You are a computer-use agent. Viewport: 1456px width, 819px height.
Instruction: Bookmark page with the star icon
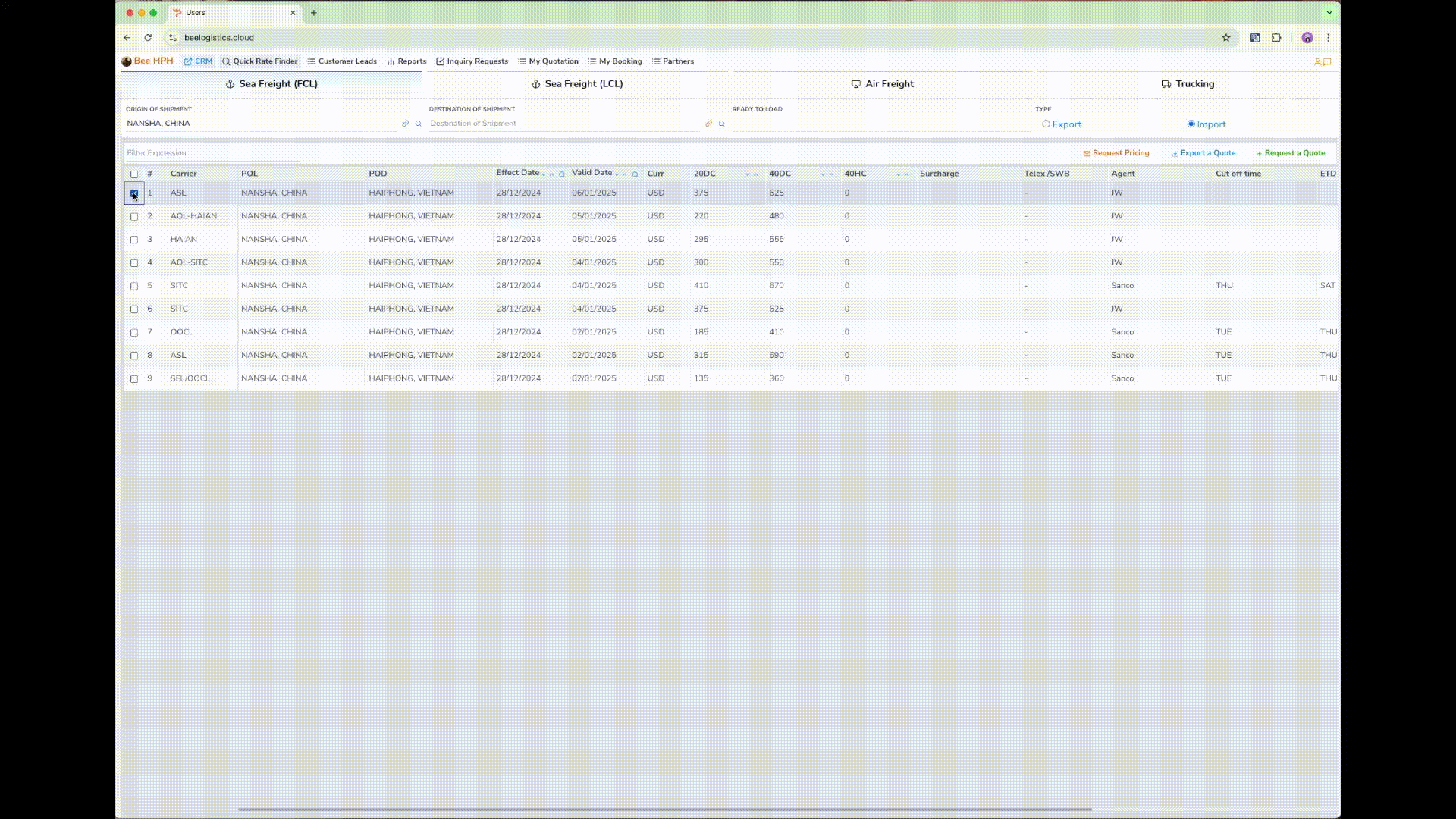[x=1225, y=38]
